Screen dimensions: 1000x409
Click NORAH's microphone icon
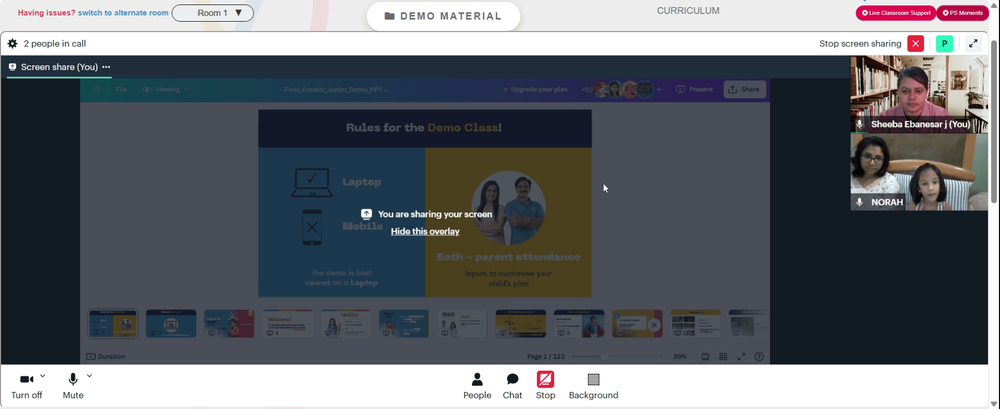[x=860, y=202]
